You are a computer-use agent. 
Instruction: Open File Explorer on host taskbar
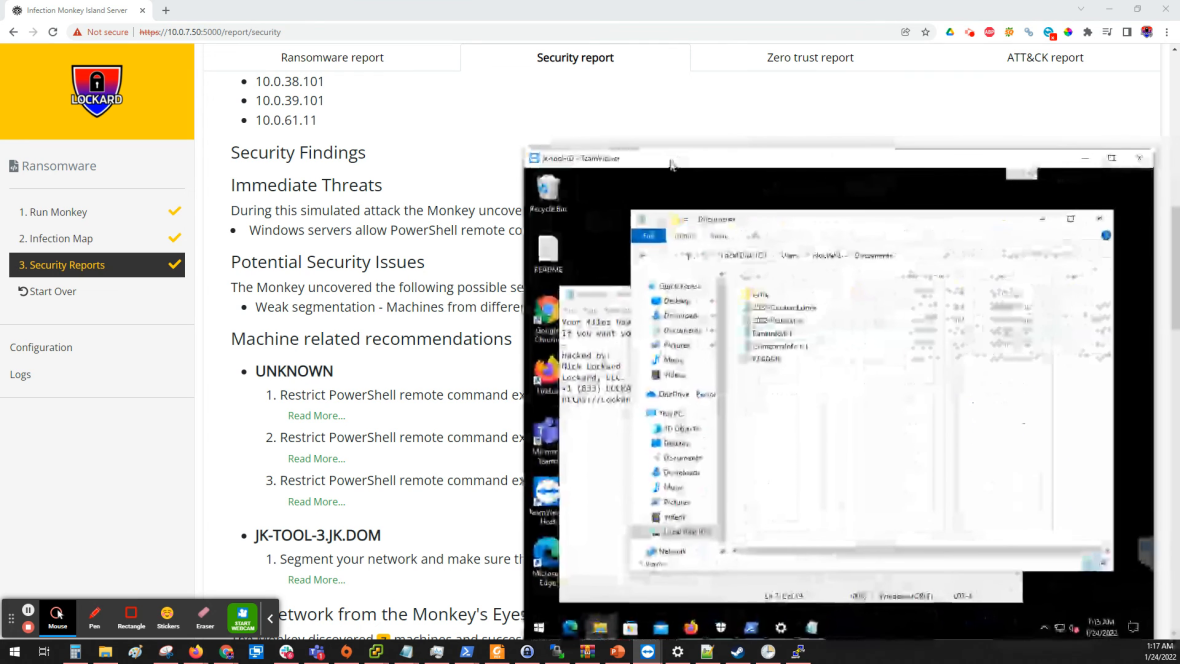(x=105, y=652)
